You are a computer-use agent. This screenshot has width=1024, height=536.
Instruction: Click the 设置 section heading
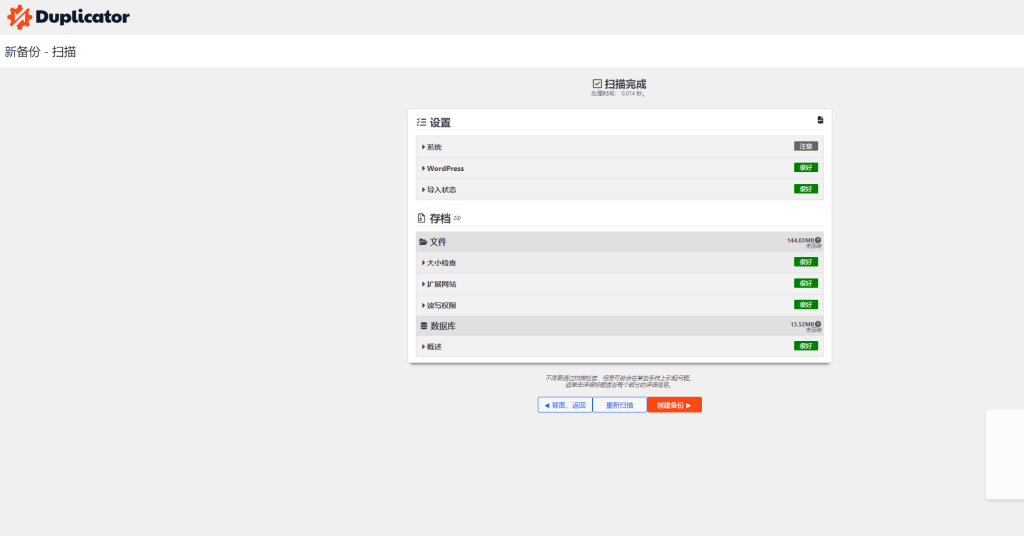pyautogui.click(x=440, y=122)
